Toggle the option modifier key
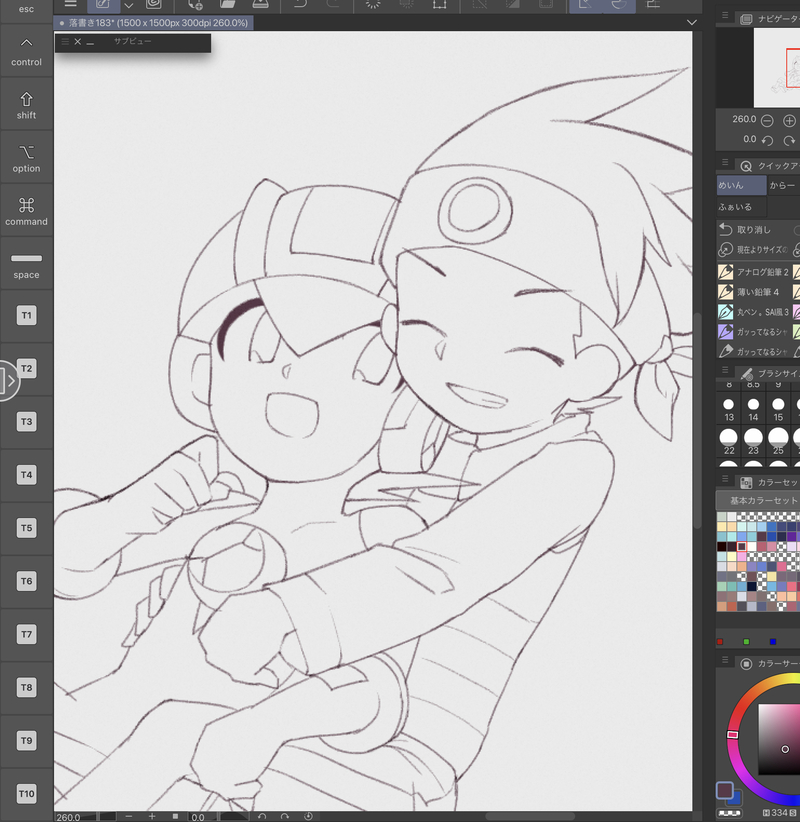Viewport: 800px width, 822px height. coord(26,158)
